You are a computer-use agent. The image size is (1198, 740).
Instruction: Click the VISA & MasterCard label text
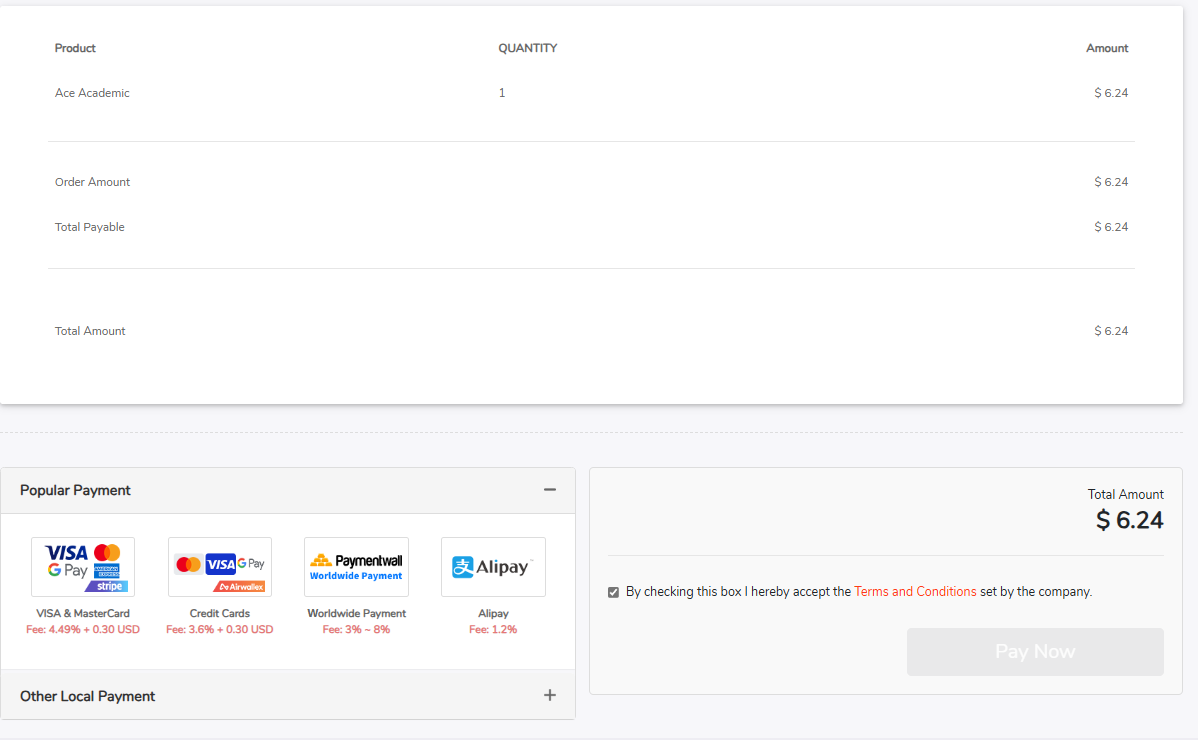(83, 613)
